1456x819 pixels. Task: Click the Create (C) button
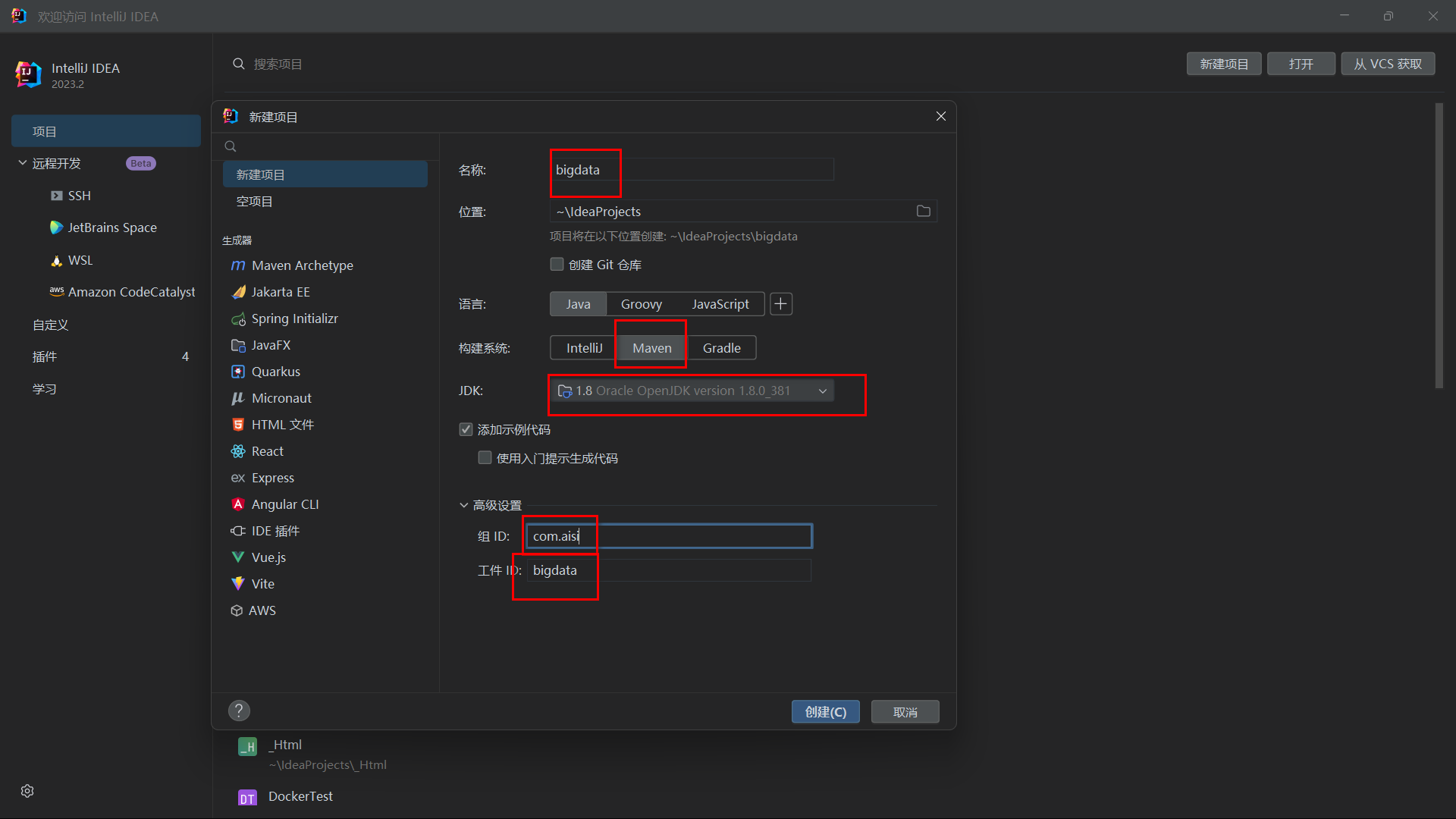tap(825, 712)
